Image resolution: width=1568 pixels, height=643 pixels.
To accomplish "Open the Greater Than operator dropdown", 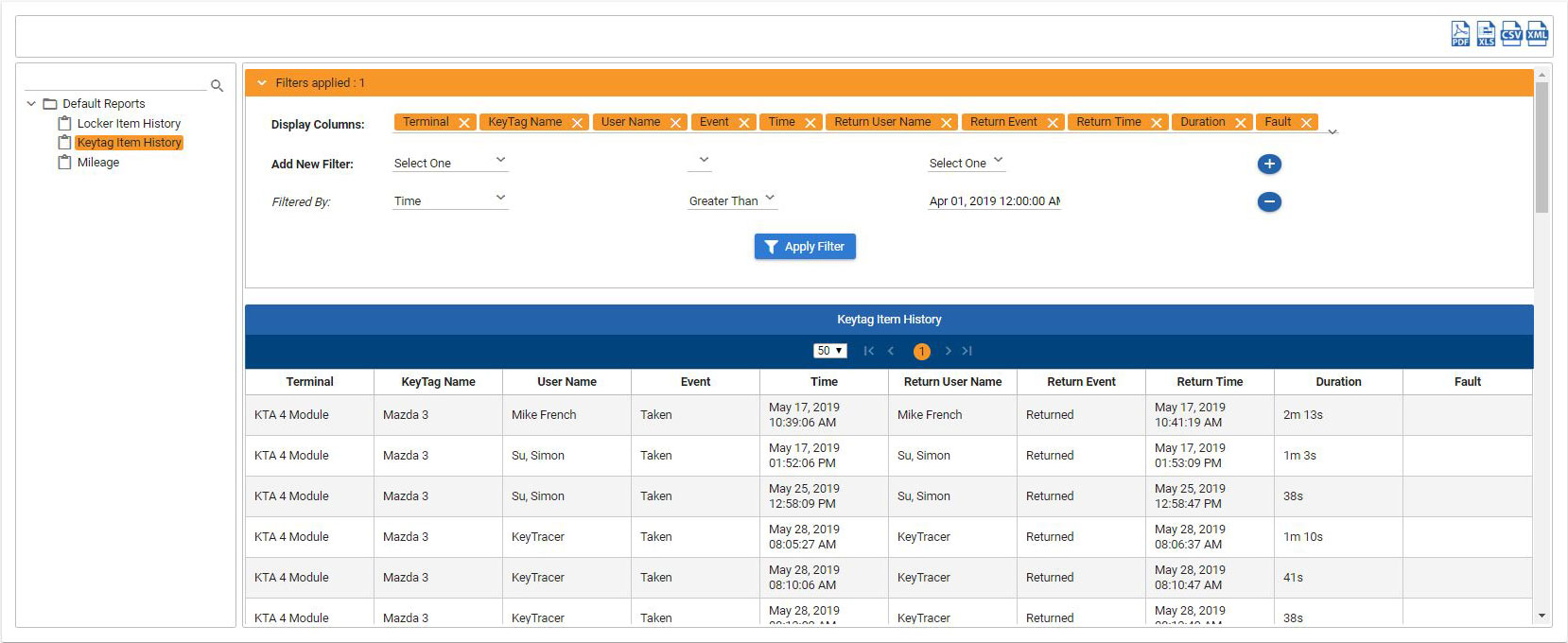I will click(731, 200).
